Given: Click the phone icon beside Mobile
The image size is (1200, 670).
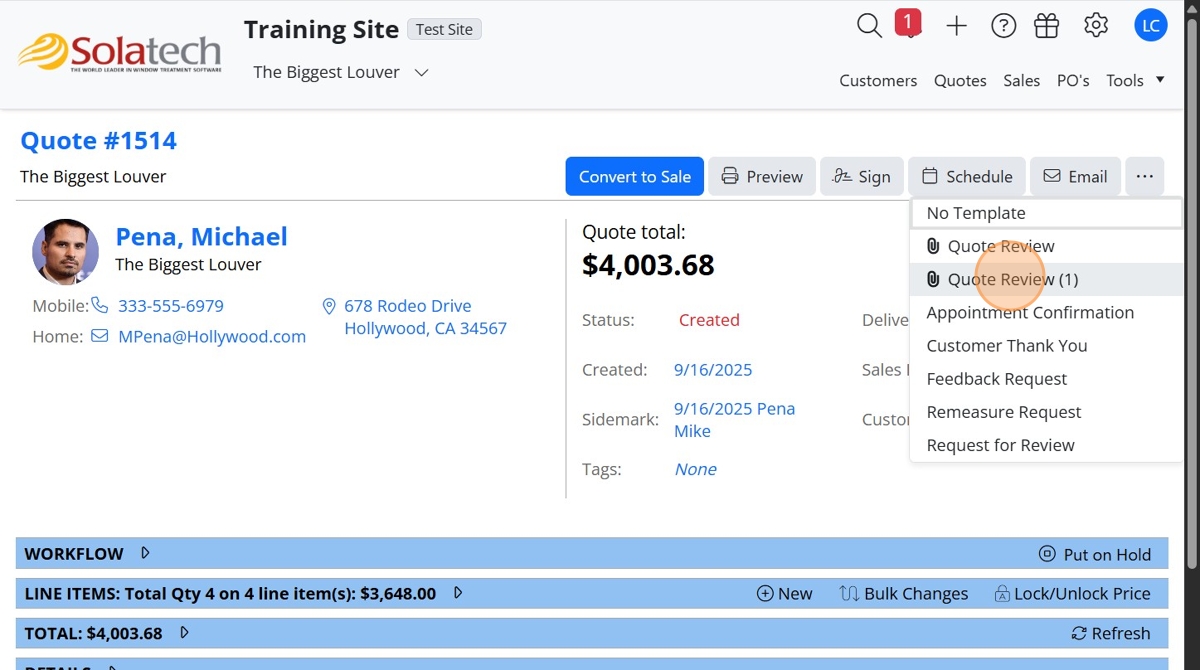Looking at the screenshot, I should coord(100,305).
